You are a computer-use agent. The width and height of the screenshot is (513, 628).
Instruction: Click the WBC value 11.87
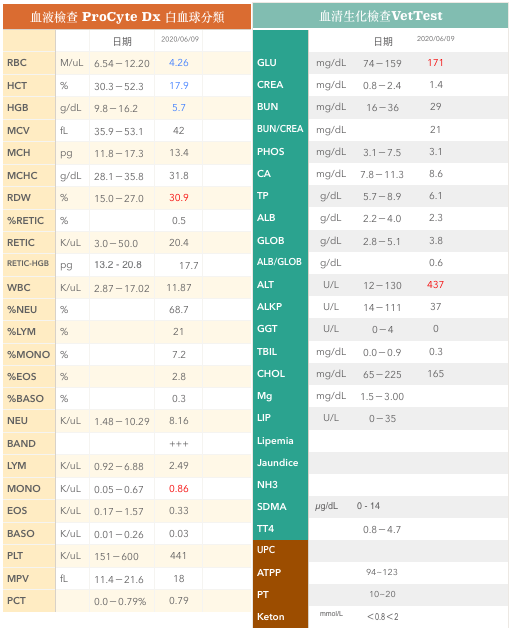tap(179, 288)
